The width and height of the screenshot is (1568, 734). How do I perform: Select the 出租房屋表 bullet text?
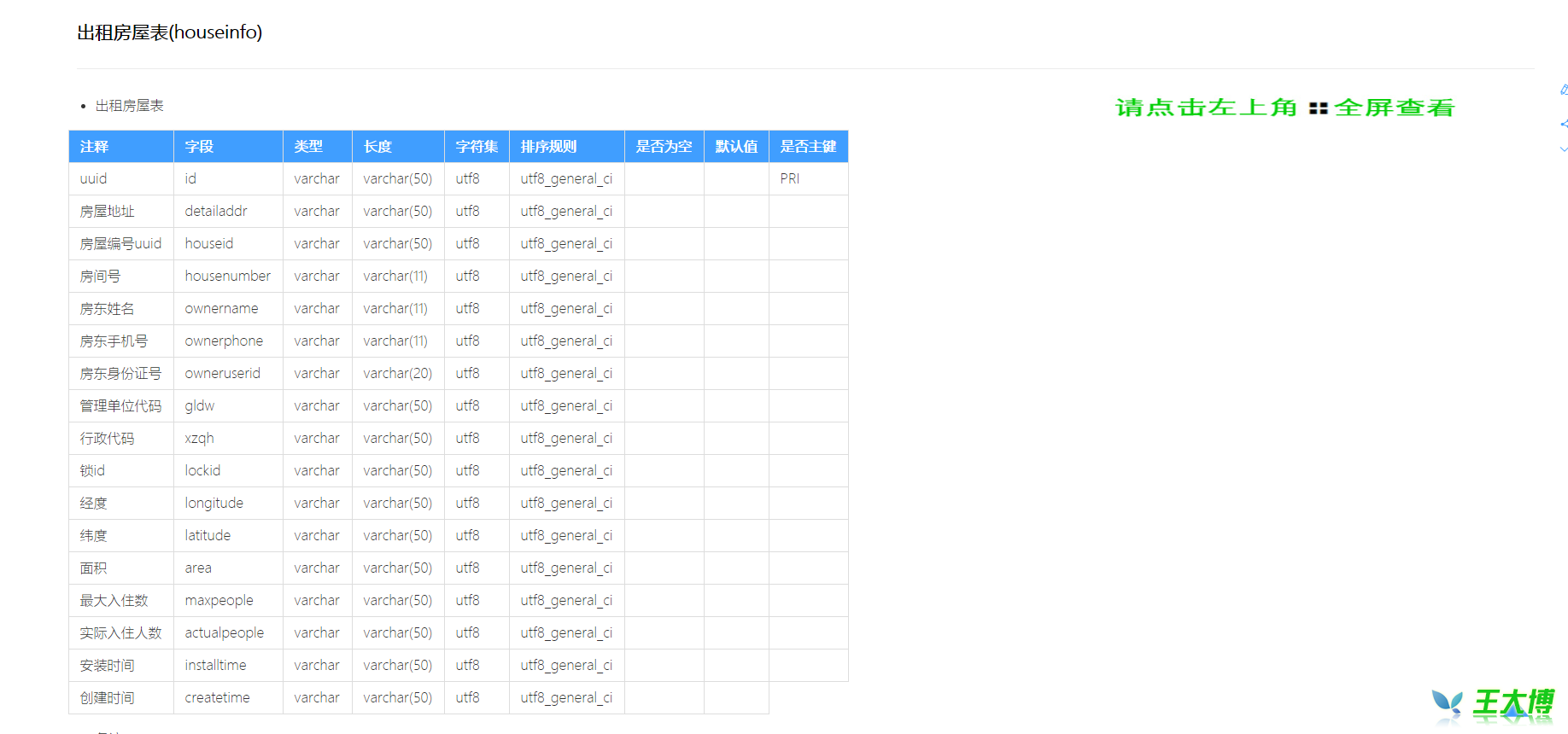129,106
